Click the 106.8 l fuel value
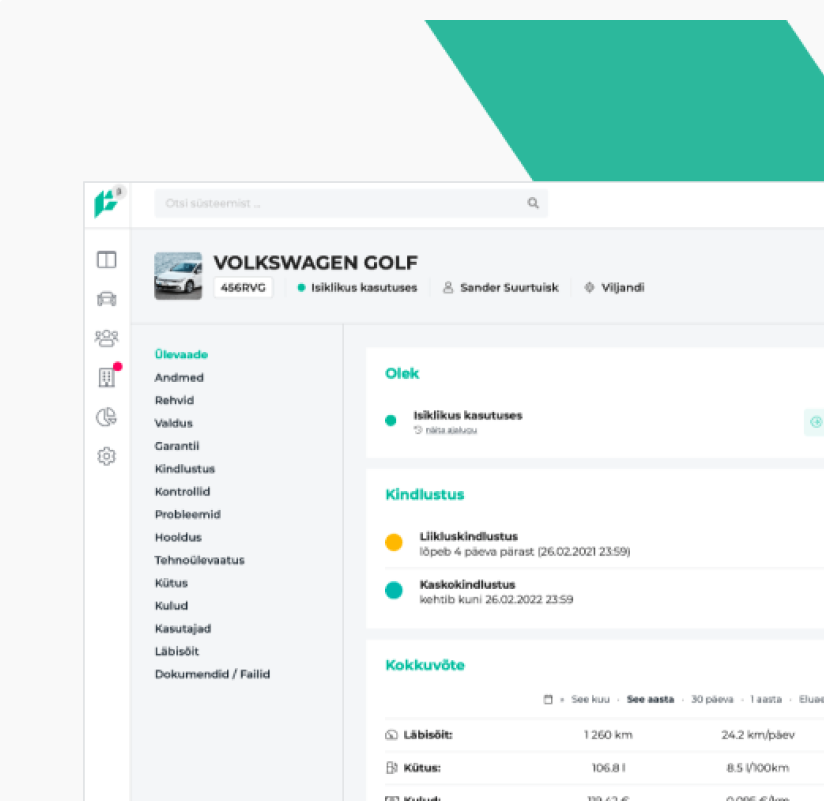Screen dimensions: 824x801 (608, 768)
